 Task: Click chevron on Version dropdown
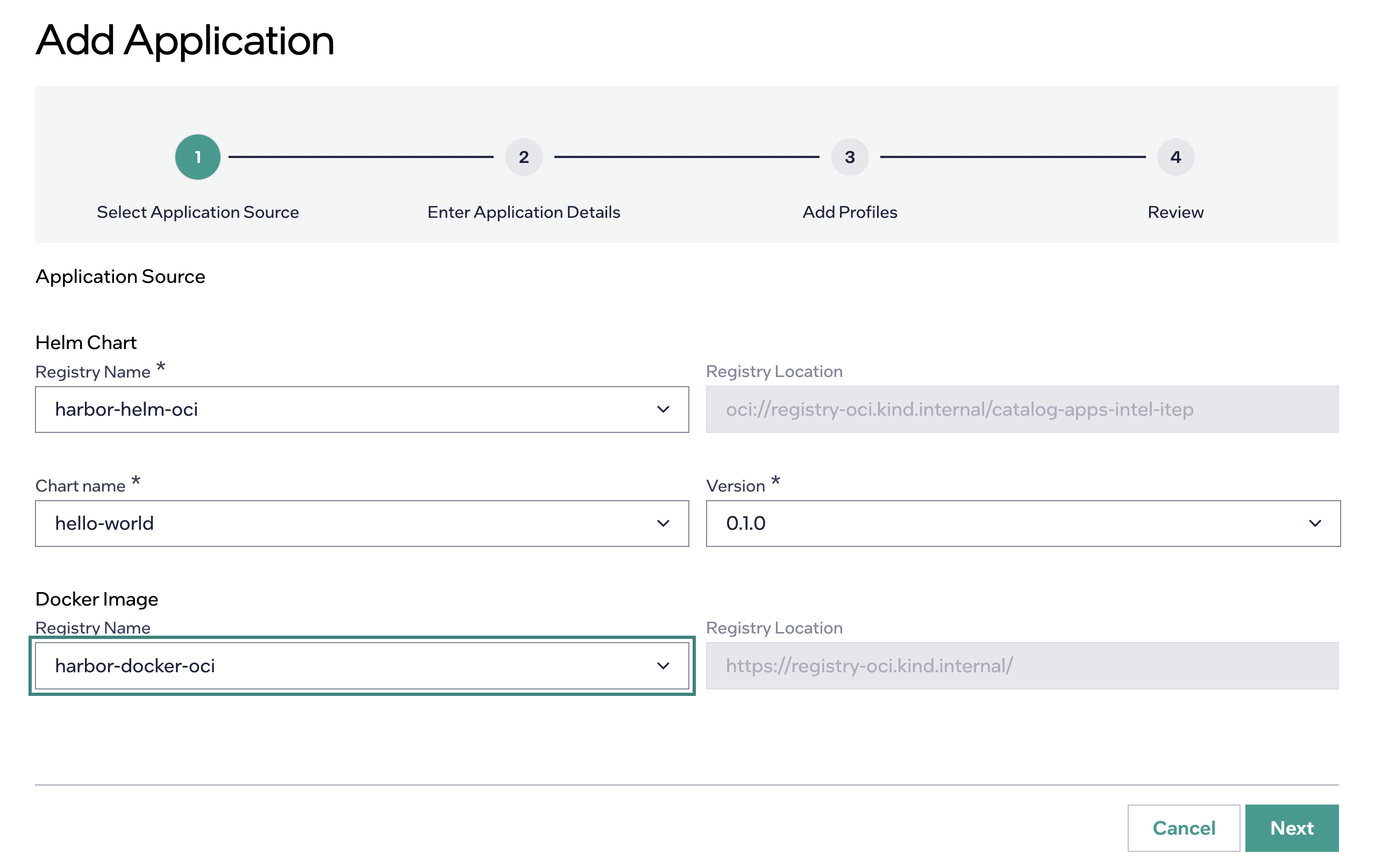pyautogui.click(x=1315, y=524)
